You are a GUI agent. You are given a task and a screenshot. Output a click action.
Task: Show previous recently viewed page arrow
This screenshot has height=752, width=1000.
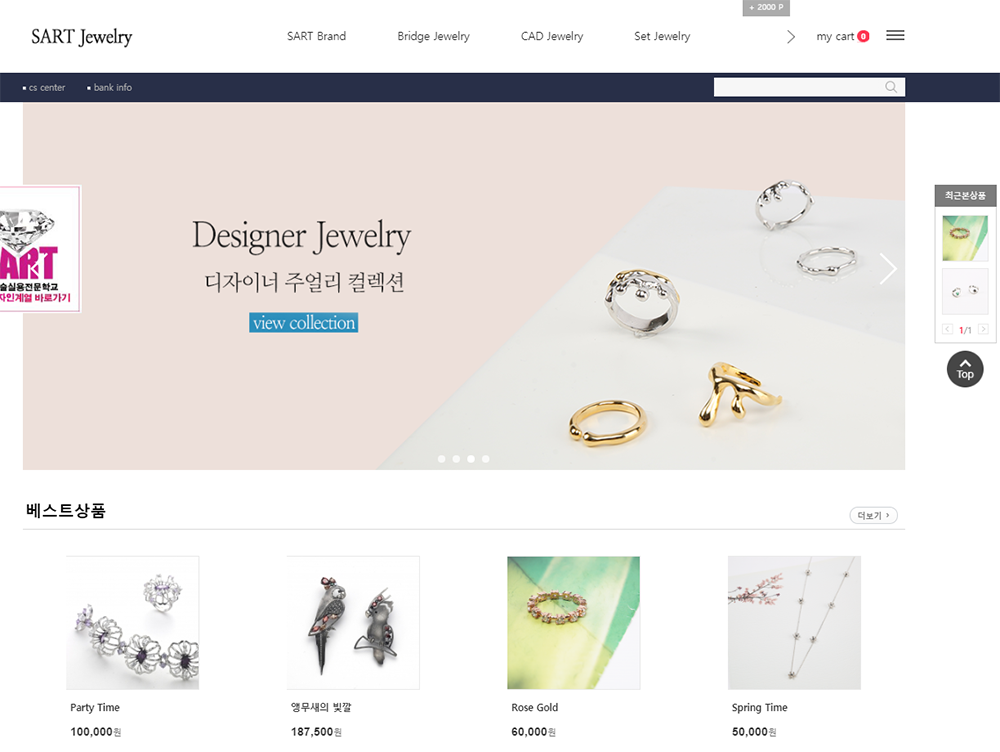tap(947, 329)
